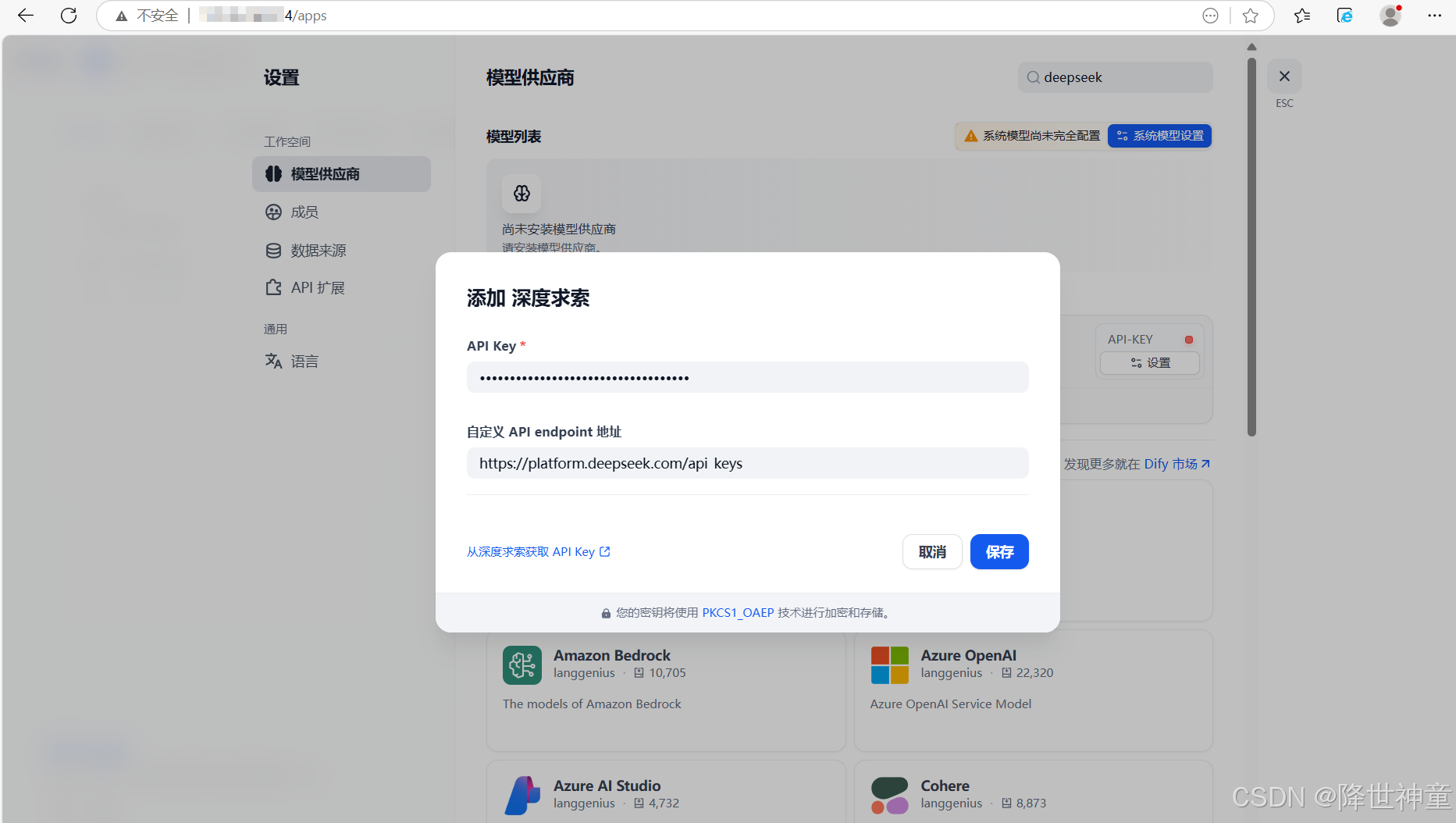1456x823 pixels.
Task: Cancel the dialog via 取消
Action: coord(932,551)
